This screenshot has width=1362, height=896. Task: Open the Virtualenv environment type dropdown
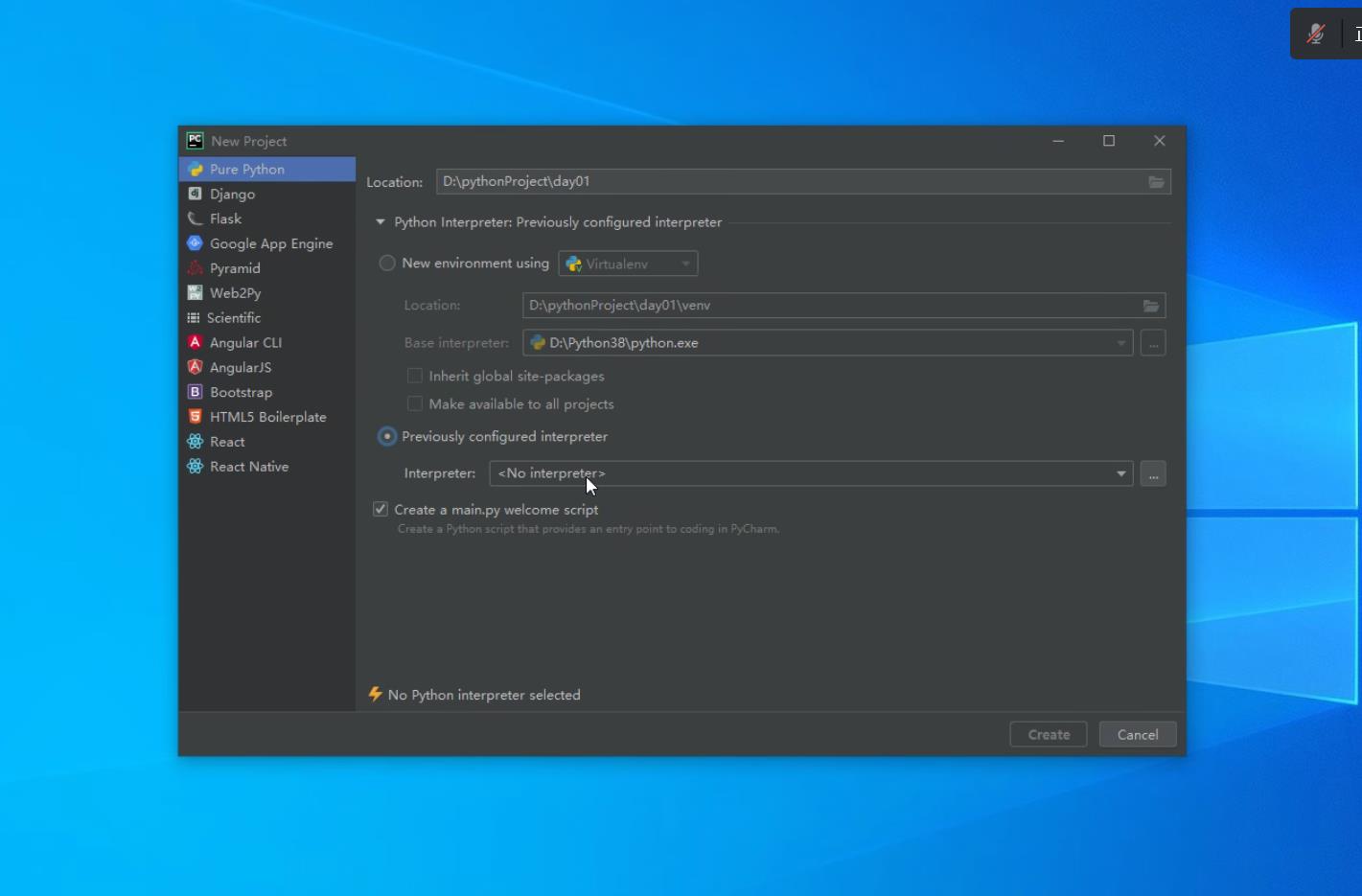[629, 264]
